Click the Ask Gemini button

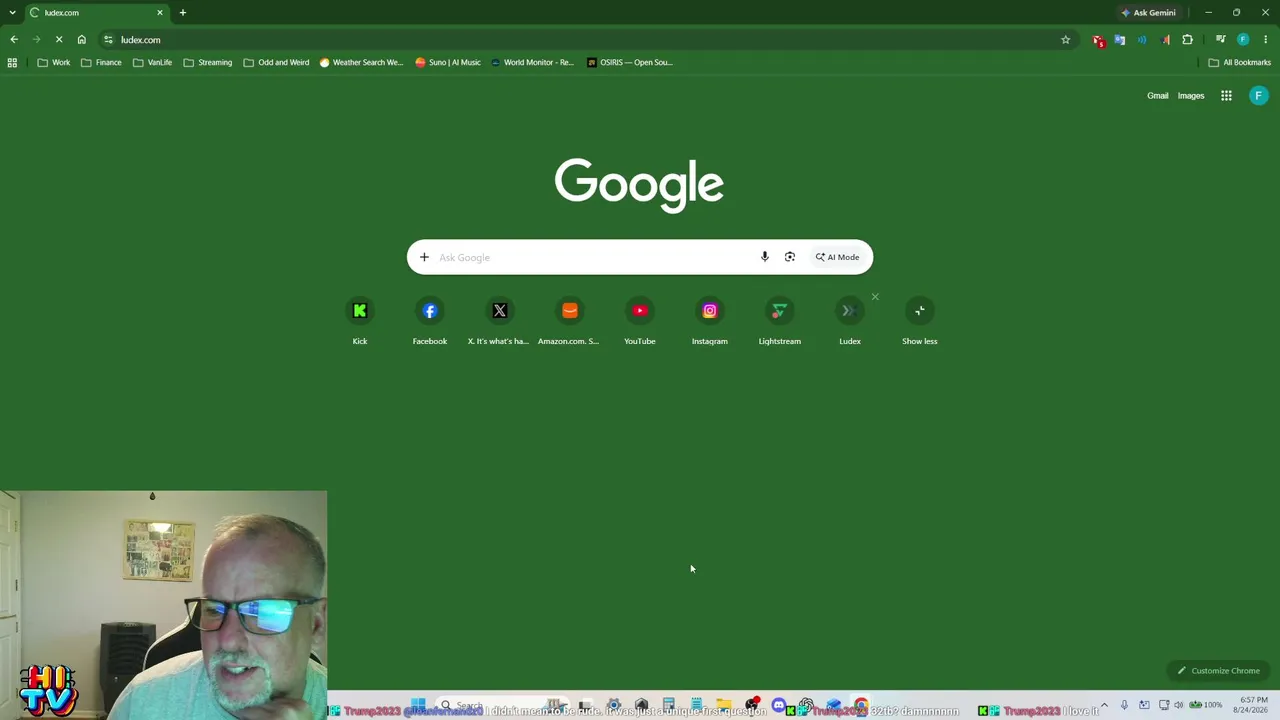pos(1148,13)
